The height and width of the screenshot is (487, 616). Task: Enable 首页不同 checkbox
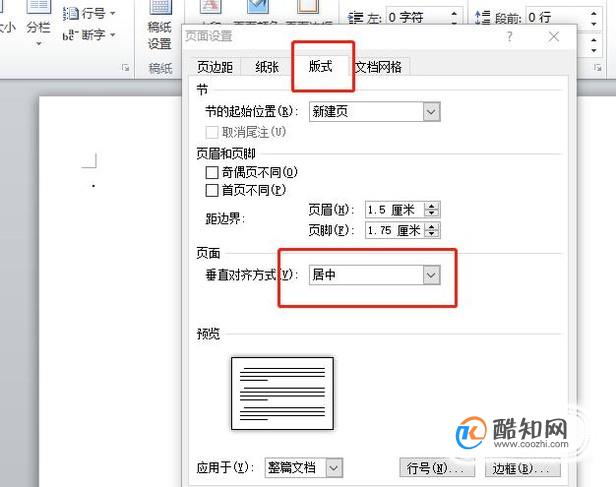point(212,190)
